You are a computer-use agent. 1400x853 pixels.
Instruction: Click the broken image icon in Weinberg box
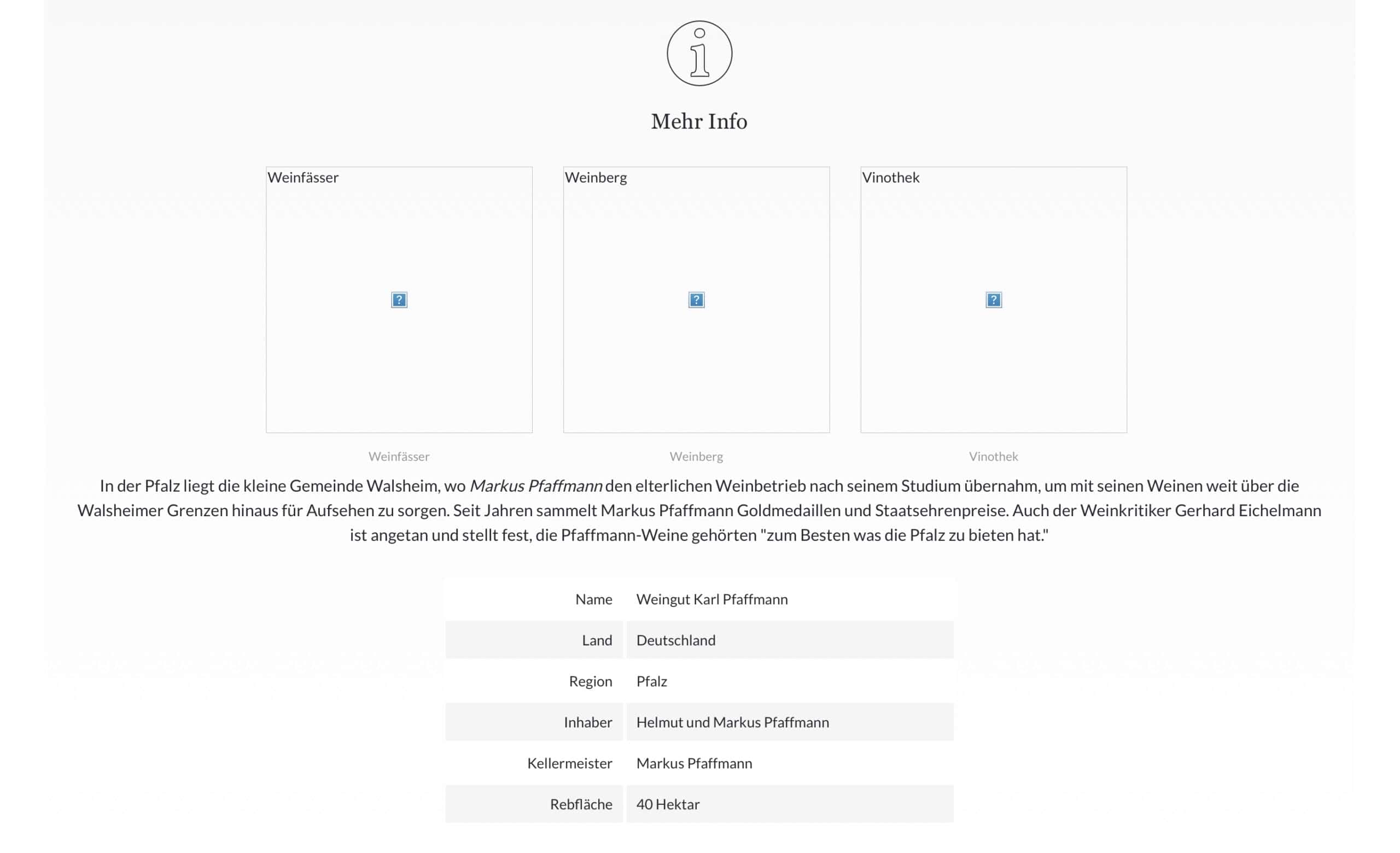pyautogui.click(x=696, y=300)
